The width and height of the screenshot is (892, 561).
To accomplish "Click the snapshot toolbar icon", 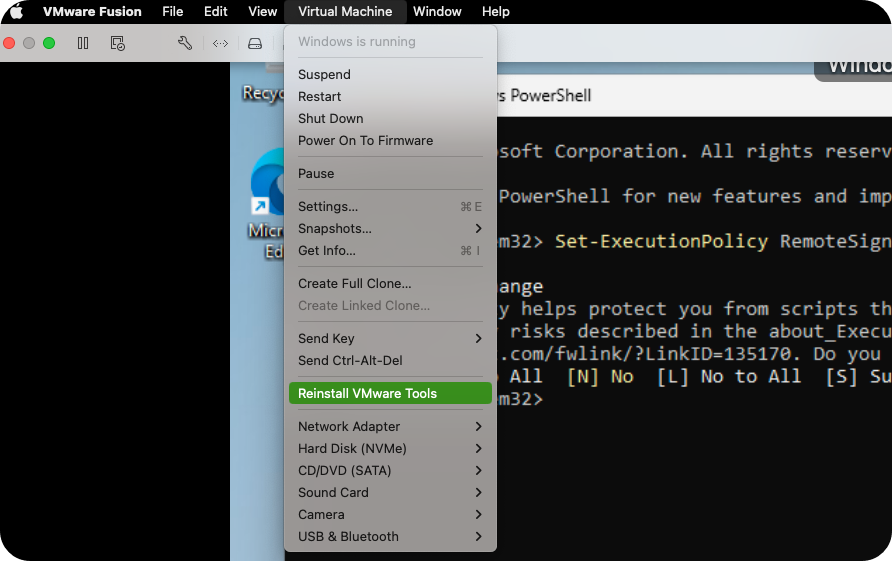I will (117, 43).
